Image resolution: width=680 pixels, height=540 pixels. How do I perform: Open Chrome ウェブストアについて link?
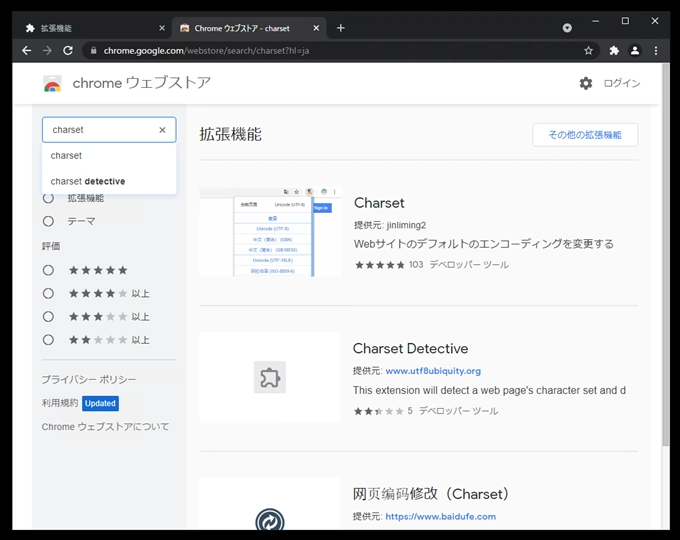[x=105, y=427]
